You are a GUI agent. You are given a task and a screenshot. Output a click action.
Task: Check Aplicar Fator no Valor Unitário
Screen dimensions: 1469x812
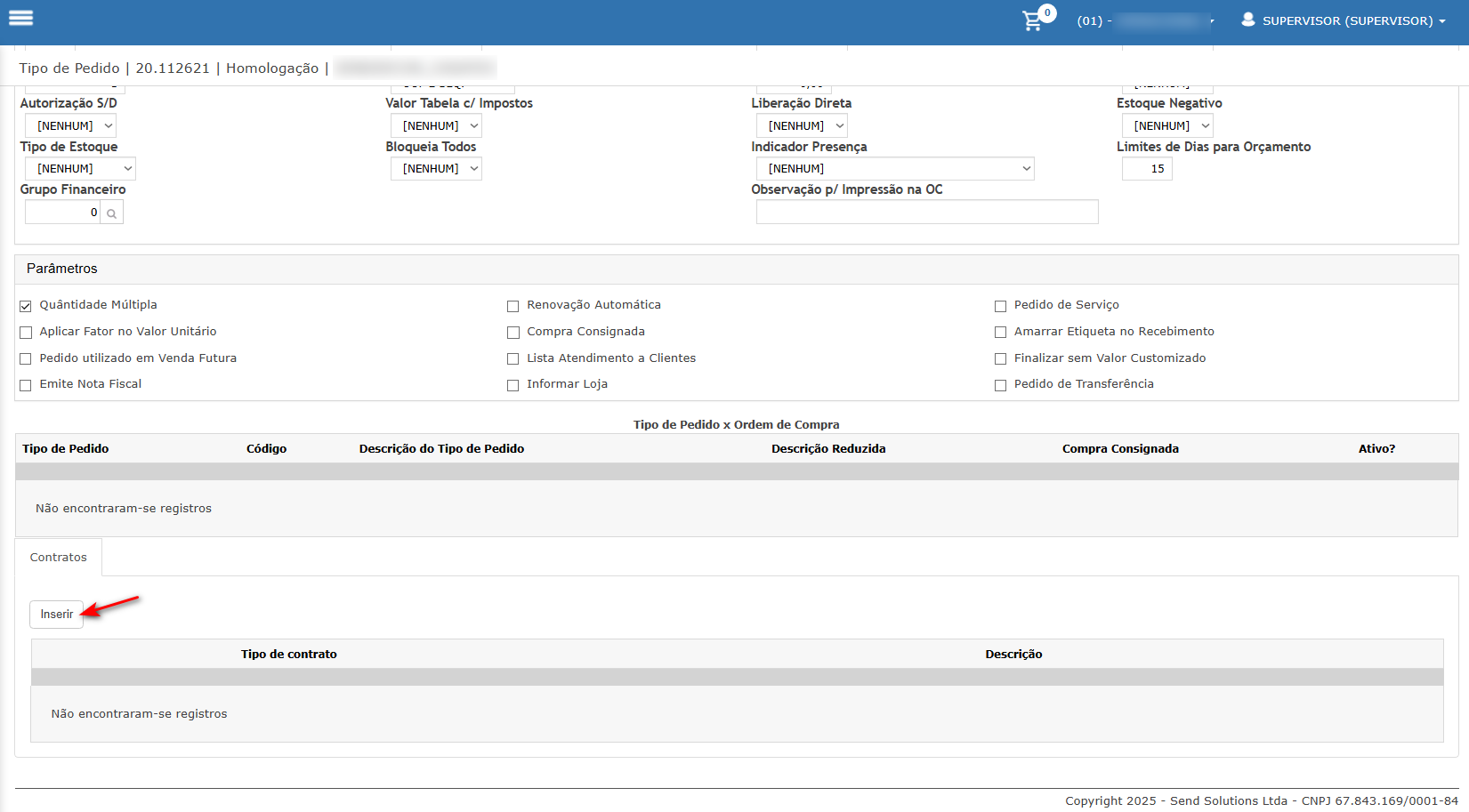(26, 333)
